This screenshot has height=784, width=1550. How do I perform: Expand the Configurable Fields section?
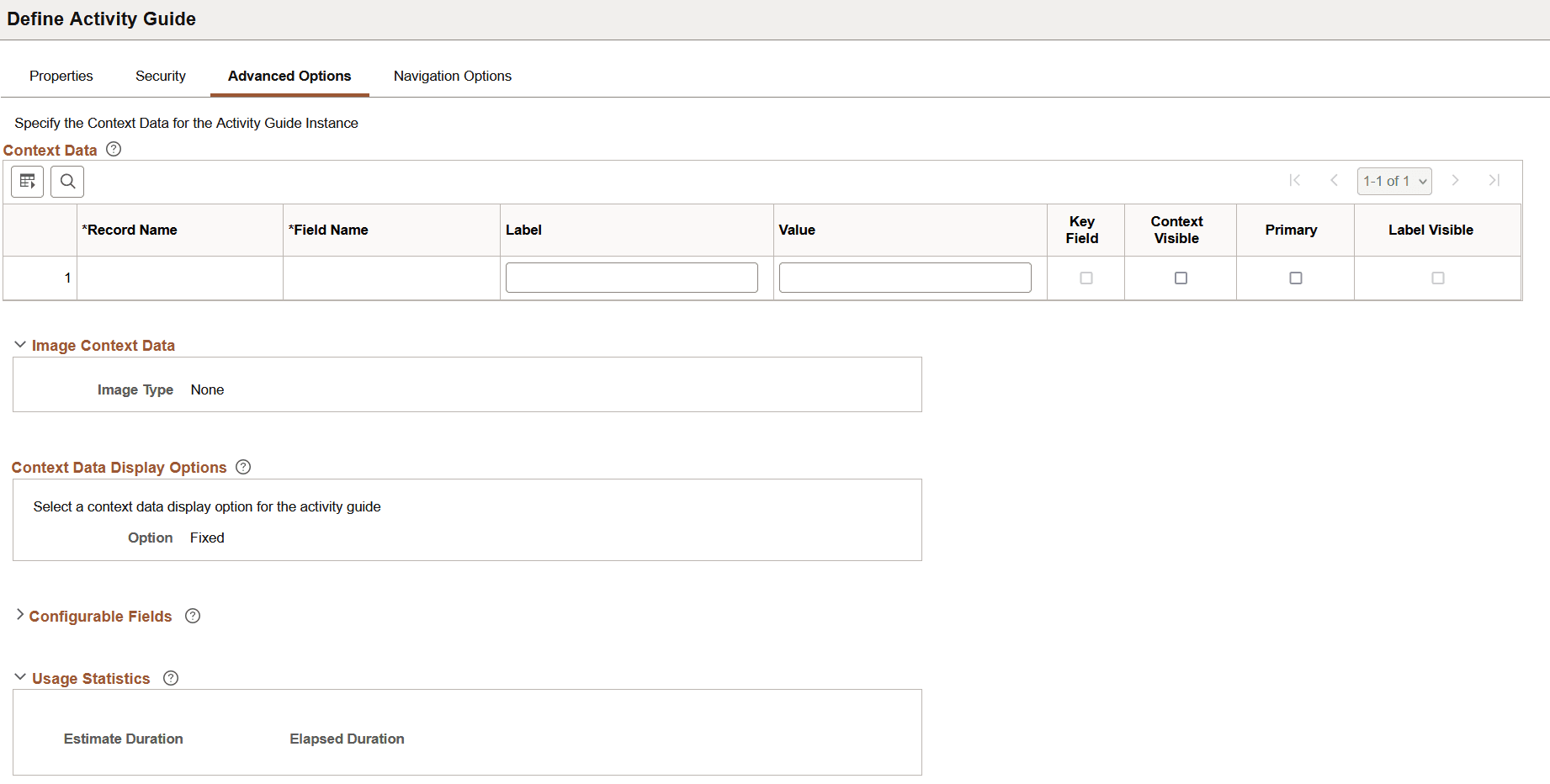tap(19, 615)
